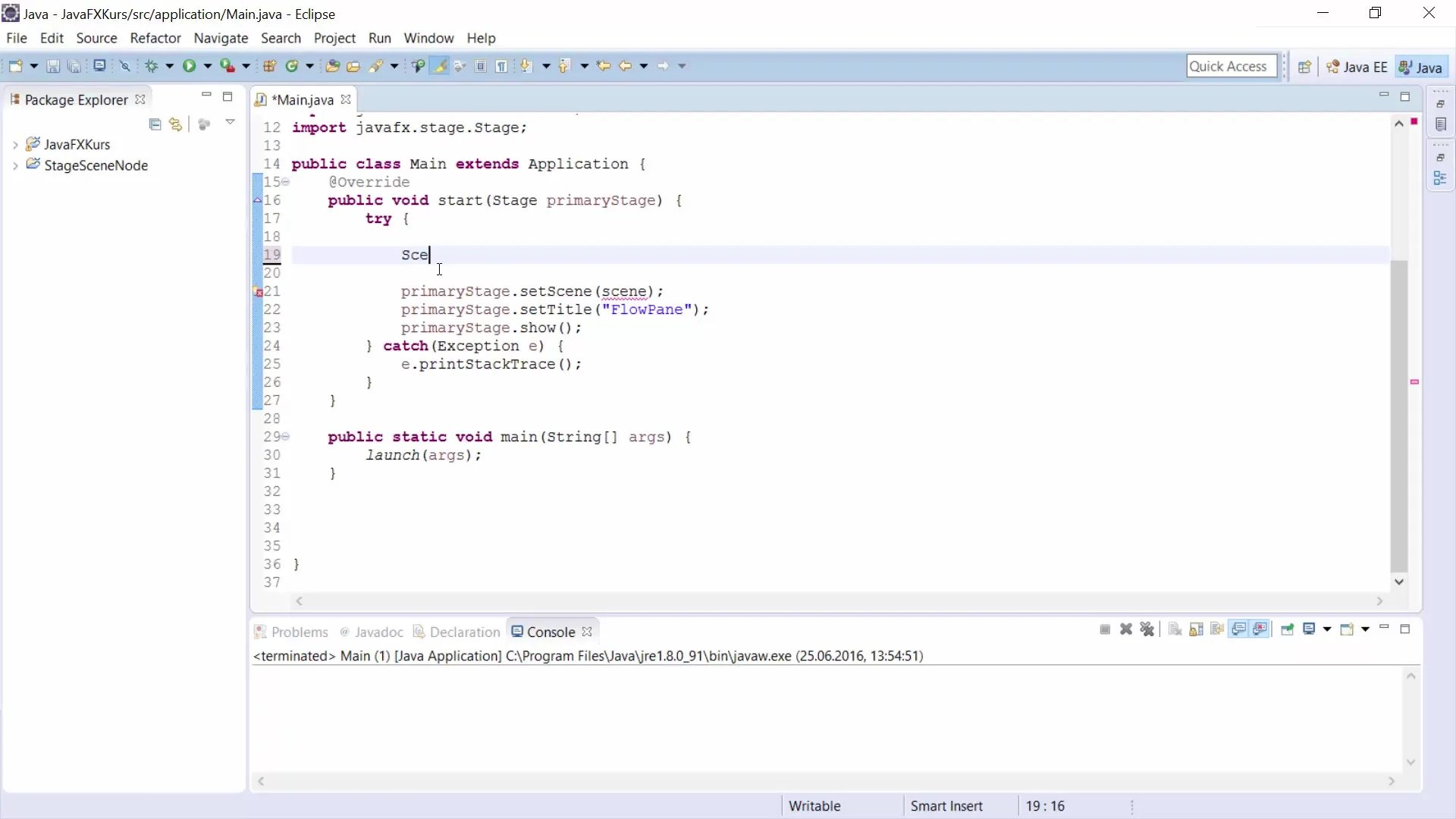Collapse the main method fold at line 29
Screen dimensions: 1456x819
(x=286, y=437)
